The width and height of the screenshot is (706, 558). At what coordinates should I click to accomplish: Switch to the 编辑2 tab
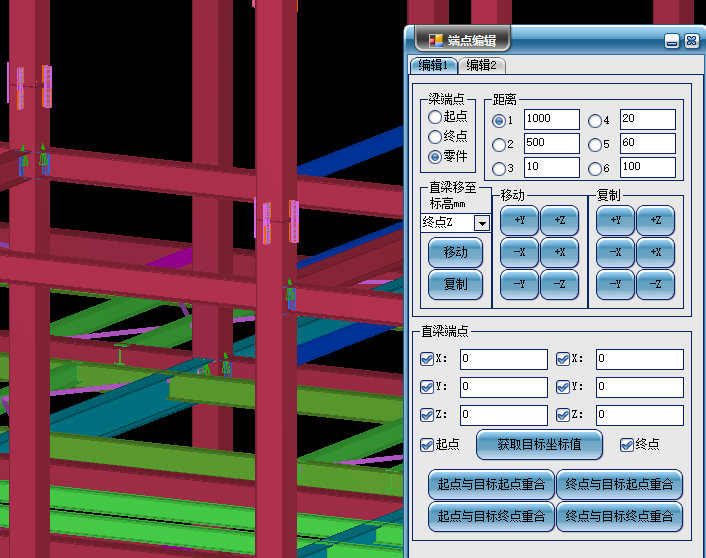(x=481, y=65)
